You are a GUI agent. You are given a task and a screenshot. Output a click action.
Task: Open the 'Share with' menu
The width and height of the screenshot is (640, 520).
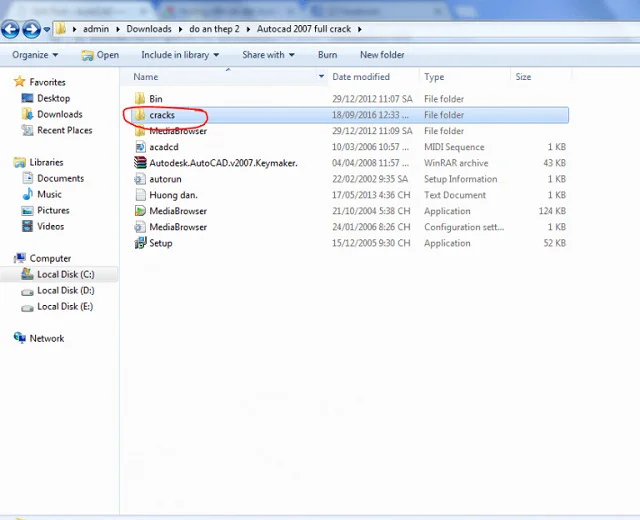pyautogui.click(x=268, y=55)
